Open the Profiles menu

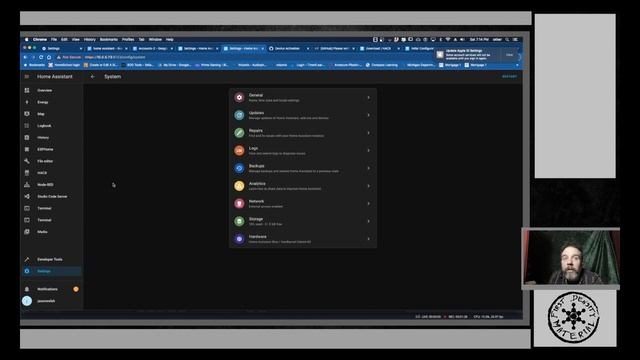click(x=128, y=40)
